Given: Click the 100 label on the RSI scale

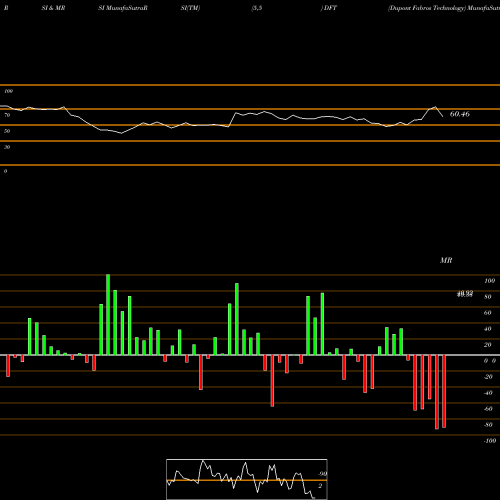Looking at the screenshot, I should [x=8, y=91].
